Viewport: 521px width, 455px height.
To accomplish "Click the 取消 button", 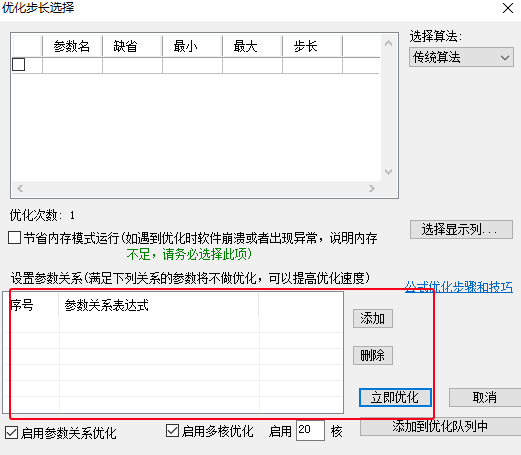I will tap(485, 397).
